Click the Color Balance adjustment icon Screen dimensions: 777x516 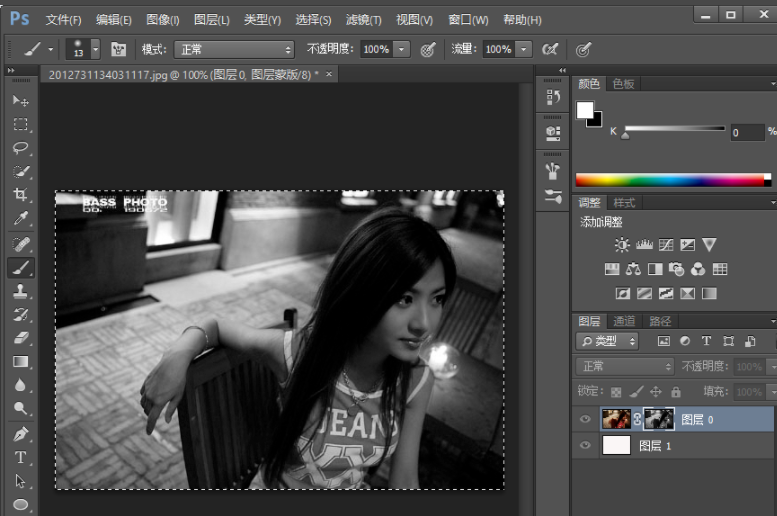pyautogui.click(x=633, y=269)
